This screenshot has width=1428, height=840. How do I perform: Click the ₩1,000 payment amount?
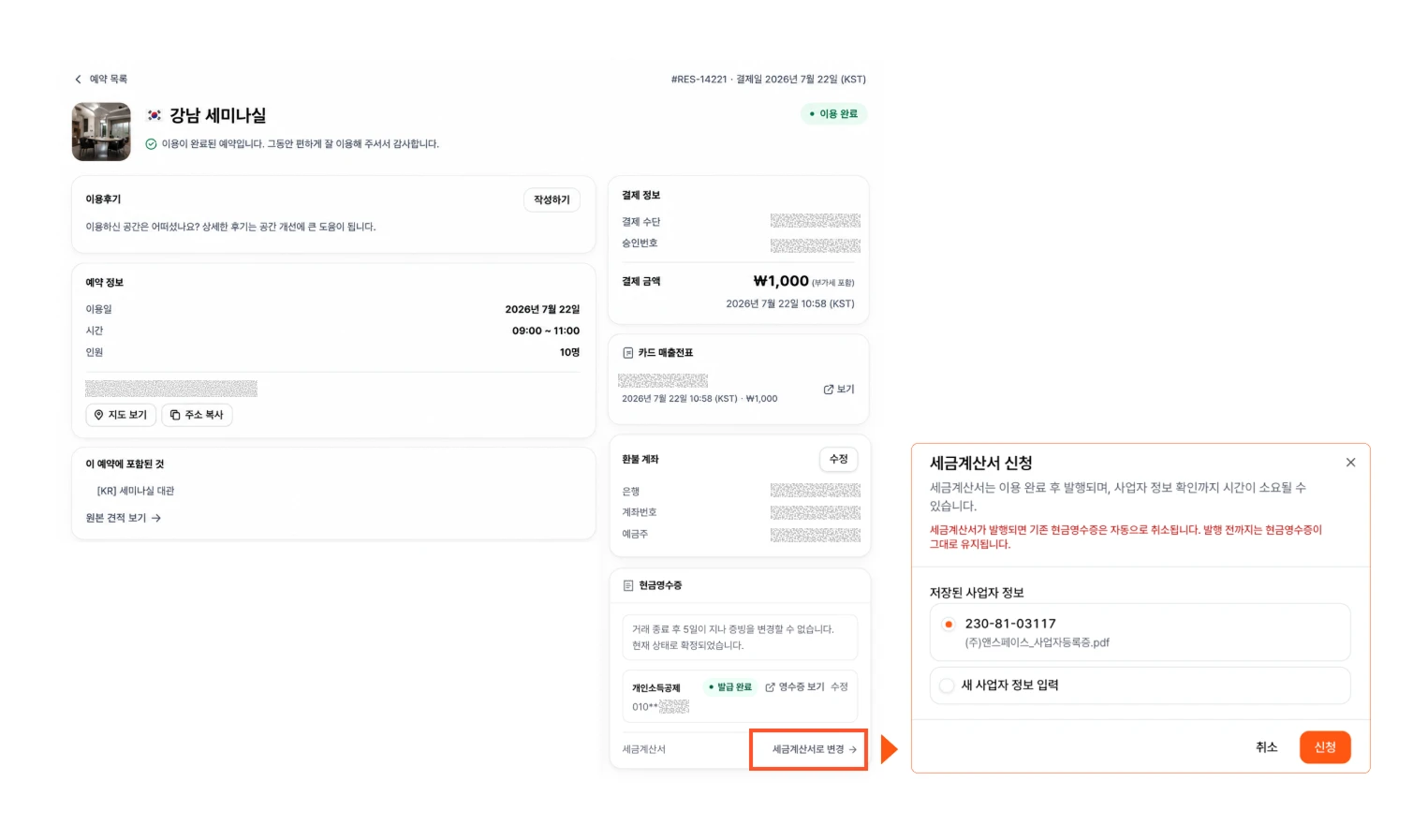[781, 281]
